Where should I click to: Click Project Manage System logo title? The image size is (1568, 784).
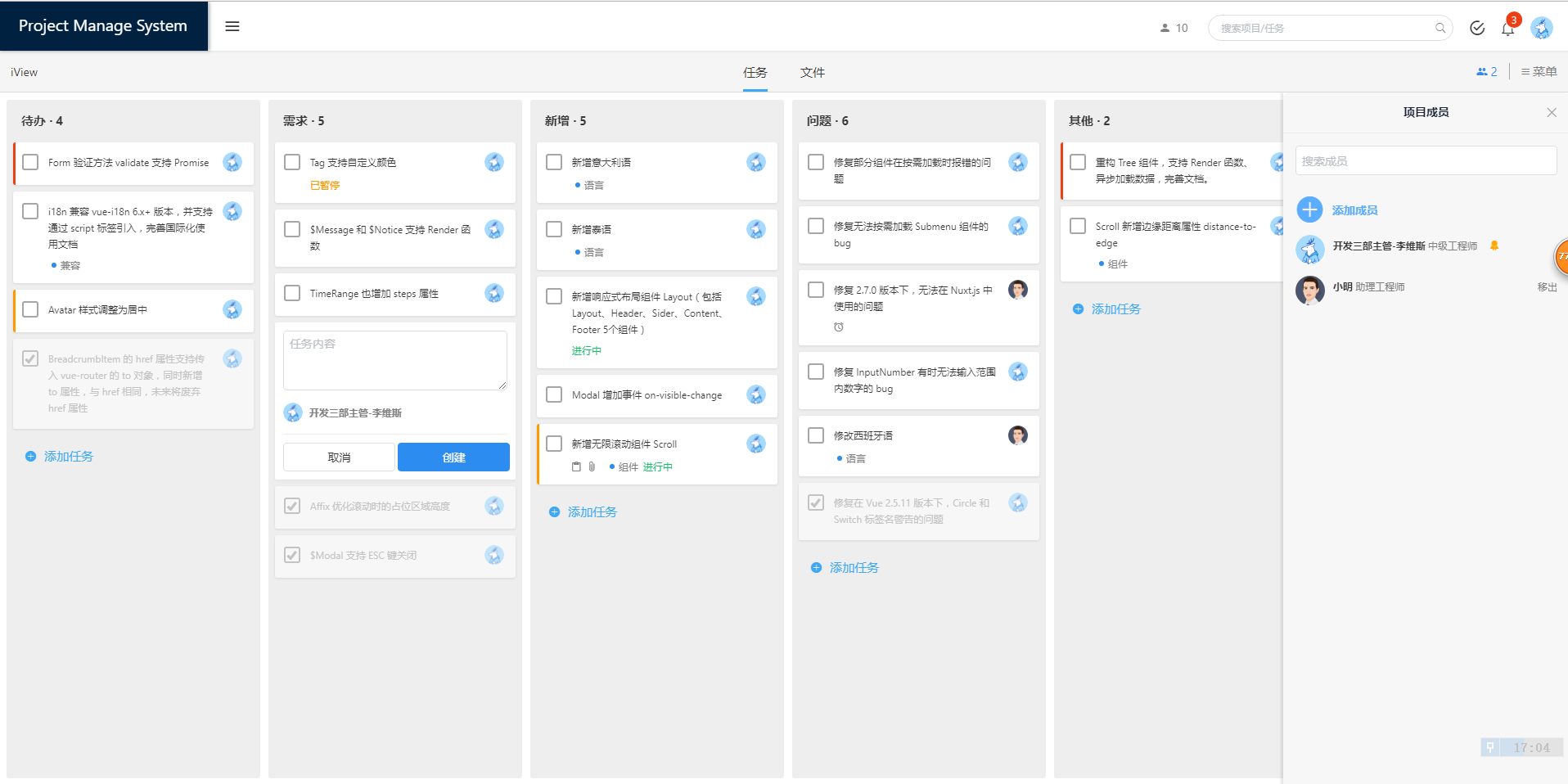point(103,25)
